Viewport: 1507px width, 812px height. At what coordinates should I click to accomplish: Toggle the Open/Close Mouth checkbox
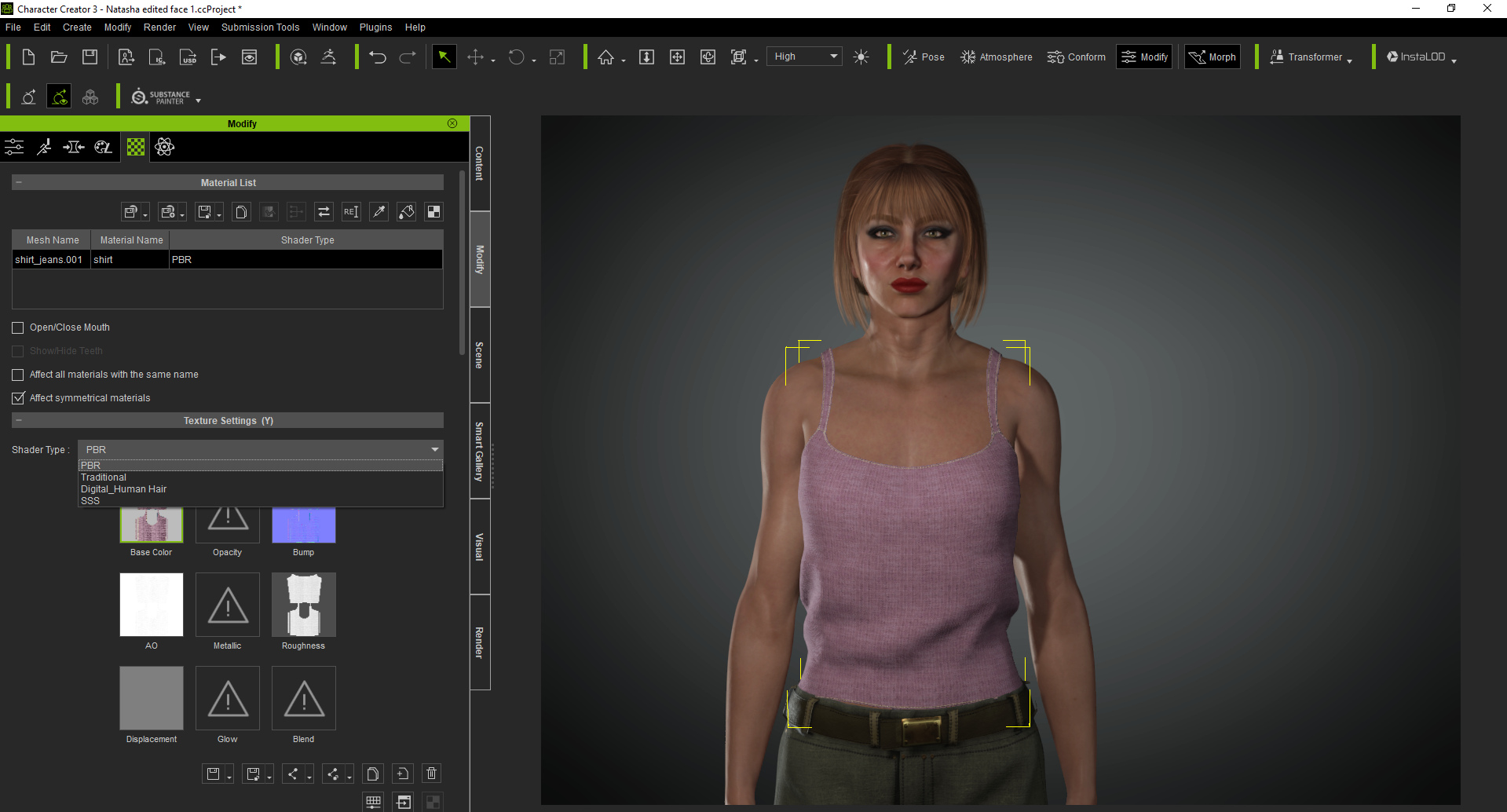[17, 327]
